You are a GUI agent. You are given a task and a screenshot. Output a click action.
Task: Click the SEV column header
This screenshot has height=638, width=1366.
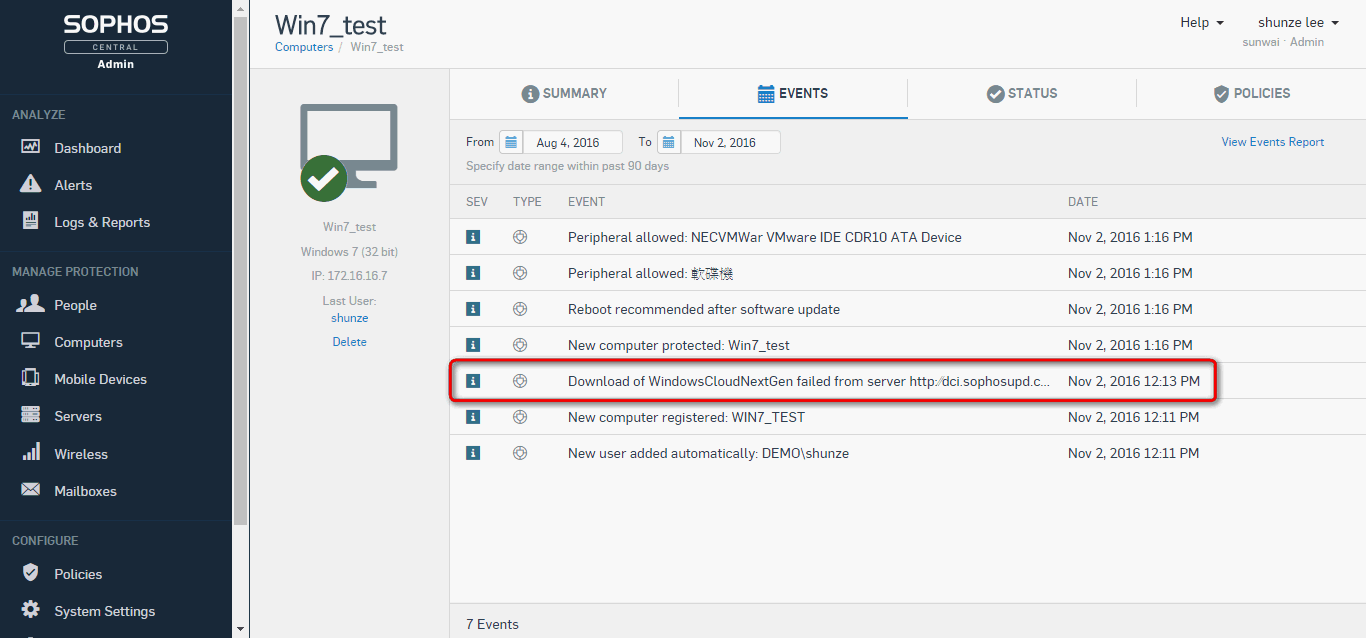point(477,202)
